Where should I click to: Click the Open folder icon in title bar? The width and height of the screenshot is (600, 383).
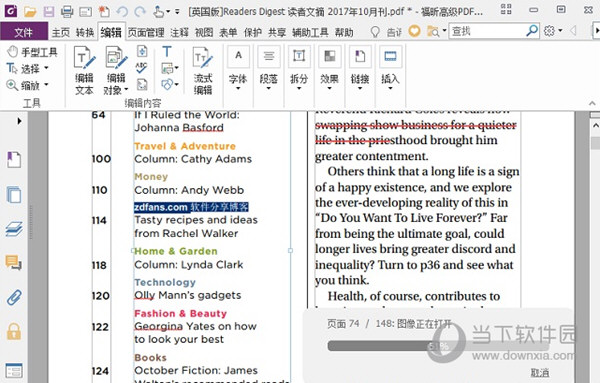tap(30, 11)
